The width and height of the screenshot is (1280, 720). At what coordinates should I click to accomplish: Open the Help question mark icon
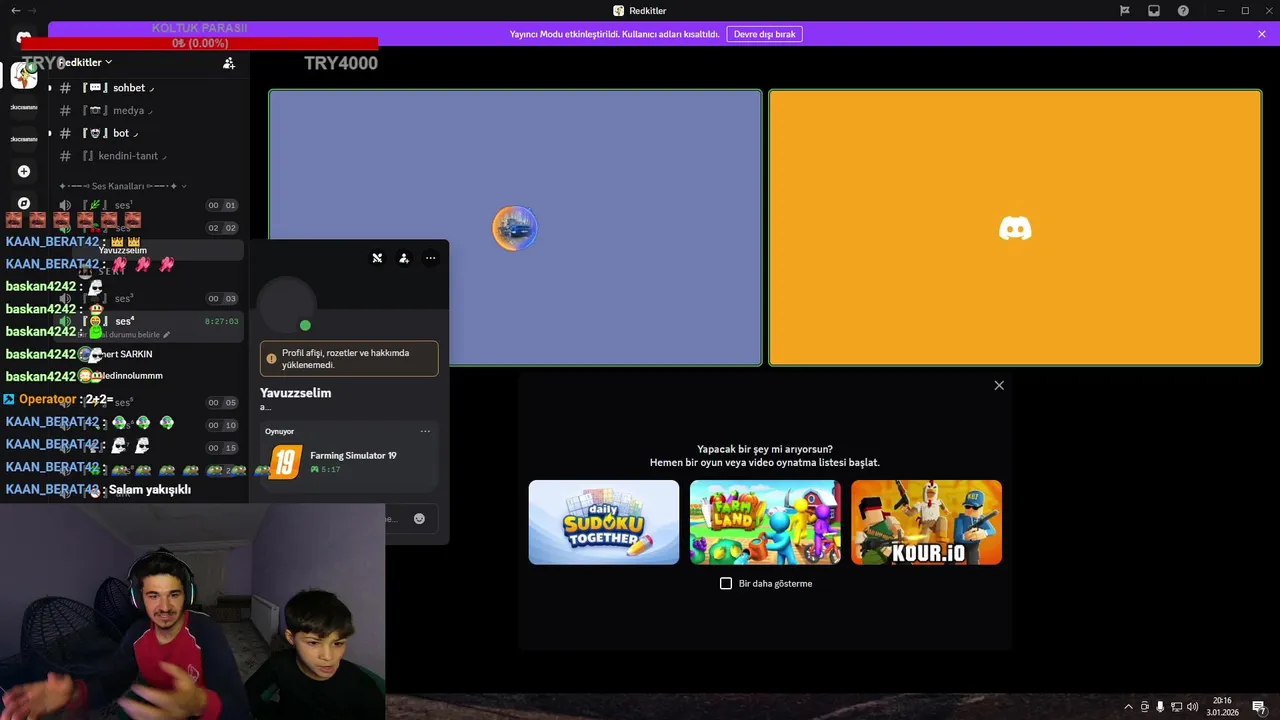point(1183,10)
